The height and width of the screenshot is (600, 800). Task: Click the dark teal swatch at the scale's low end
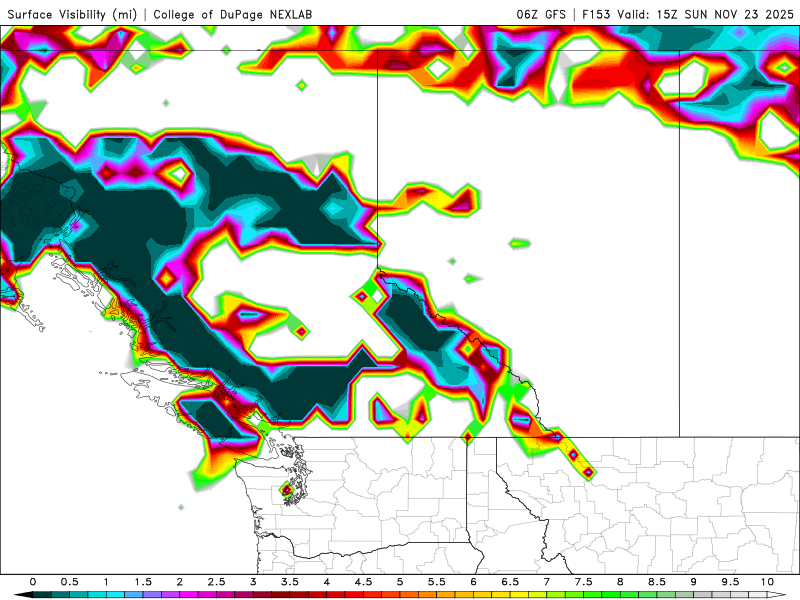pyautogui.click(x=42, y=595)
